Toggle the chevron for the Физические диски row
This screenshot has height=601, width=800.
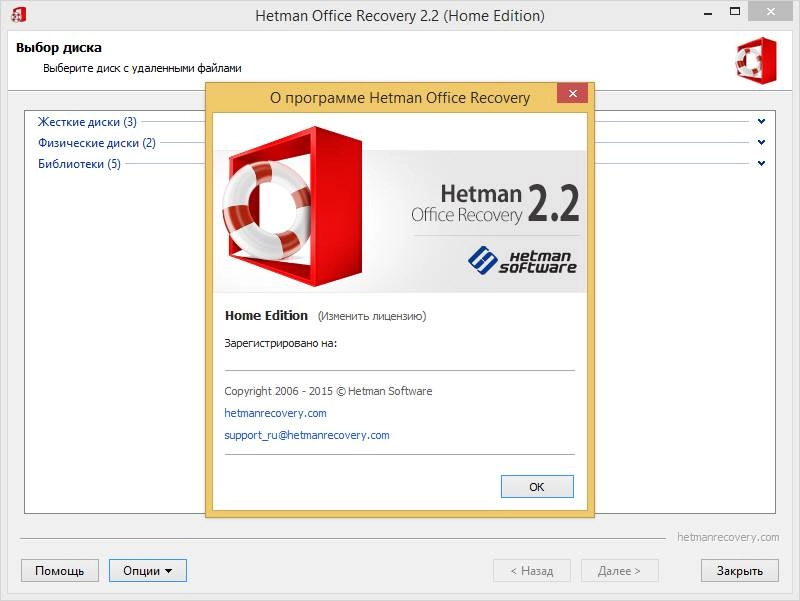761,142
